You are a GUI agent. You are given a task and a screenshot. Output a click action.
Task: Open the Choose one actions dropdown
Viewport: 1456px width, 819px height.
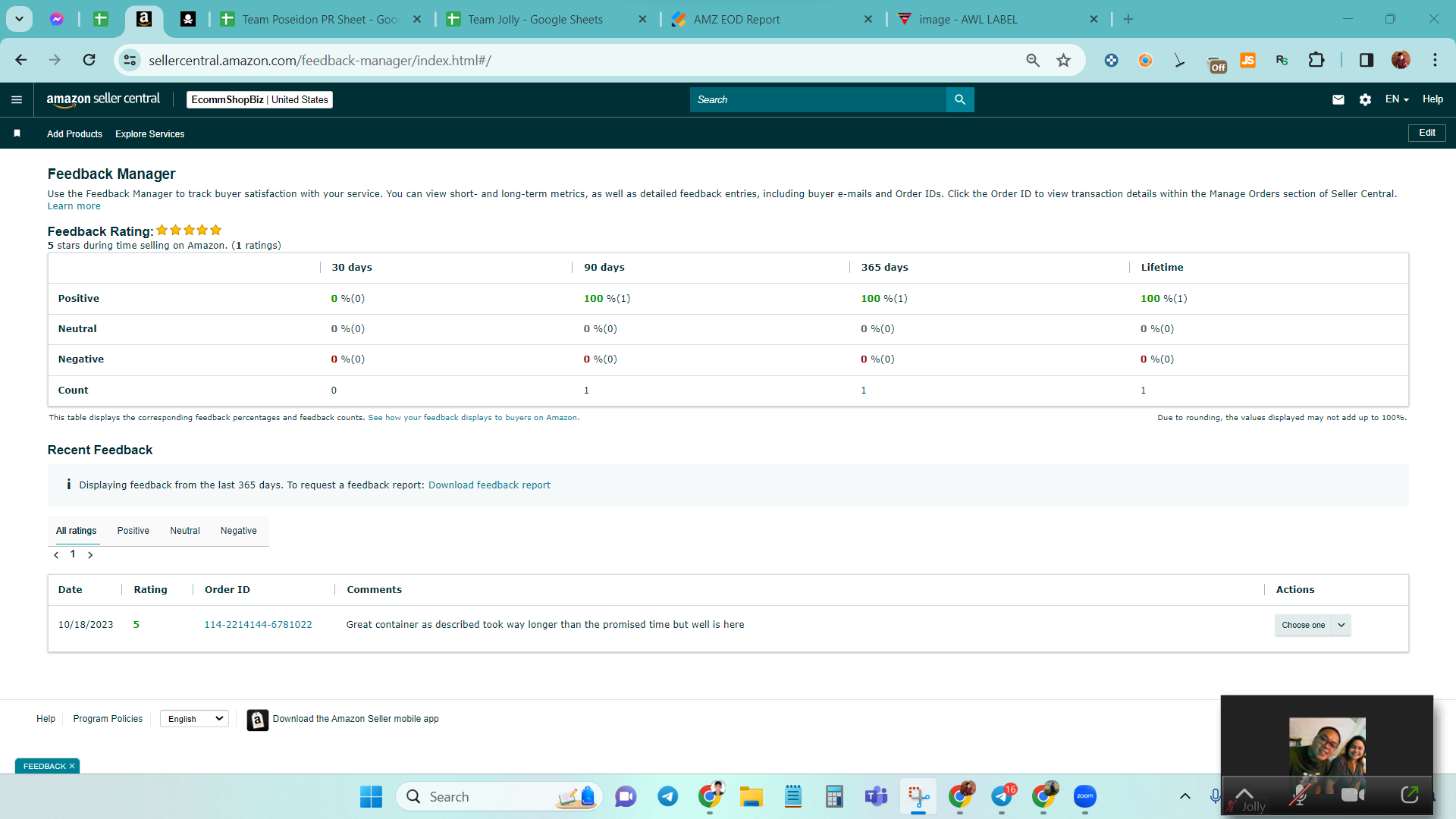click(x=1313, y=625)
